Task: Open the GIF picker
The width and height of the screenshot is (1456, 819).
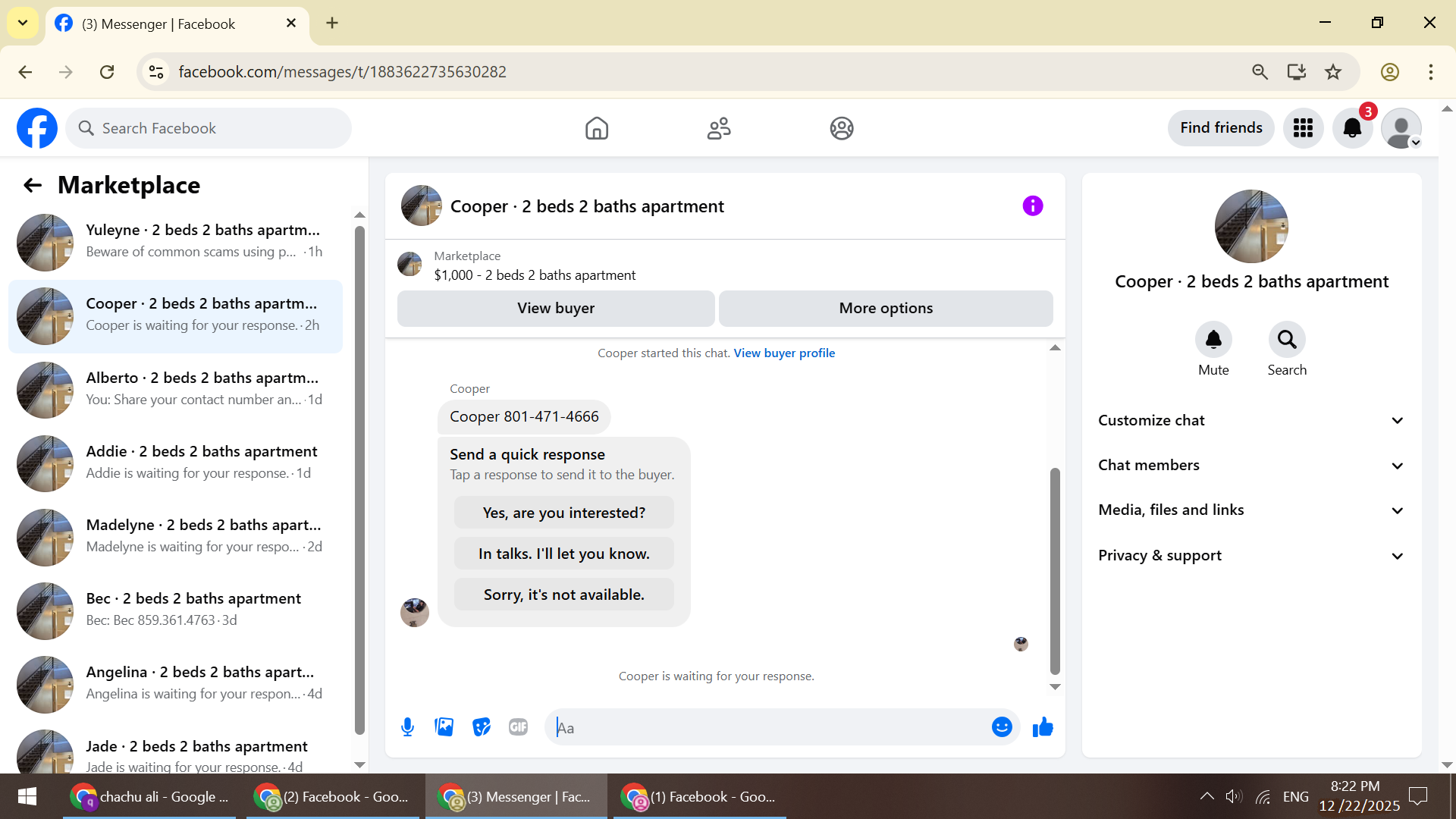Action: 519,727
